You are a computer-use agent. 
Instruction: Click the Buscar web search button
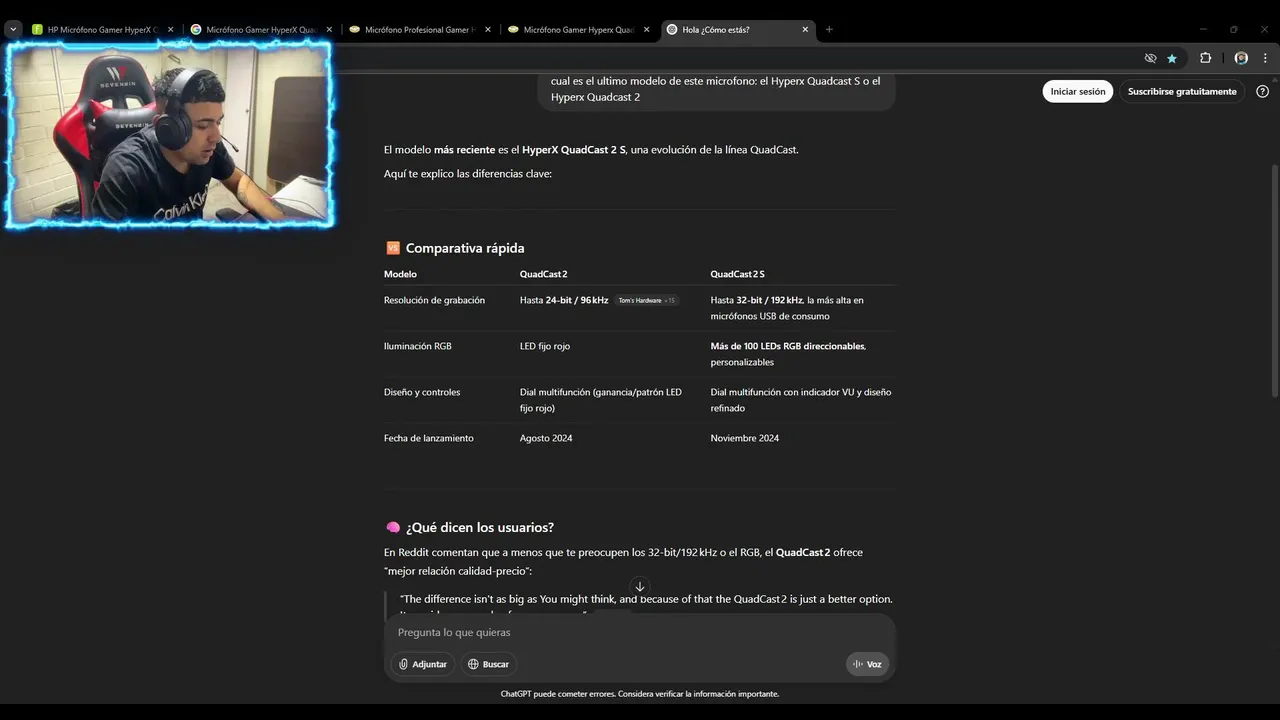(489, 664)
